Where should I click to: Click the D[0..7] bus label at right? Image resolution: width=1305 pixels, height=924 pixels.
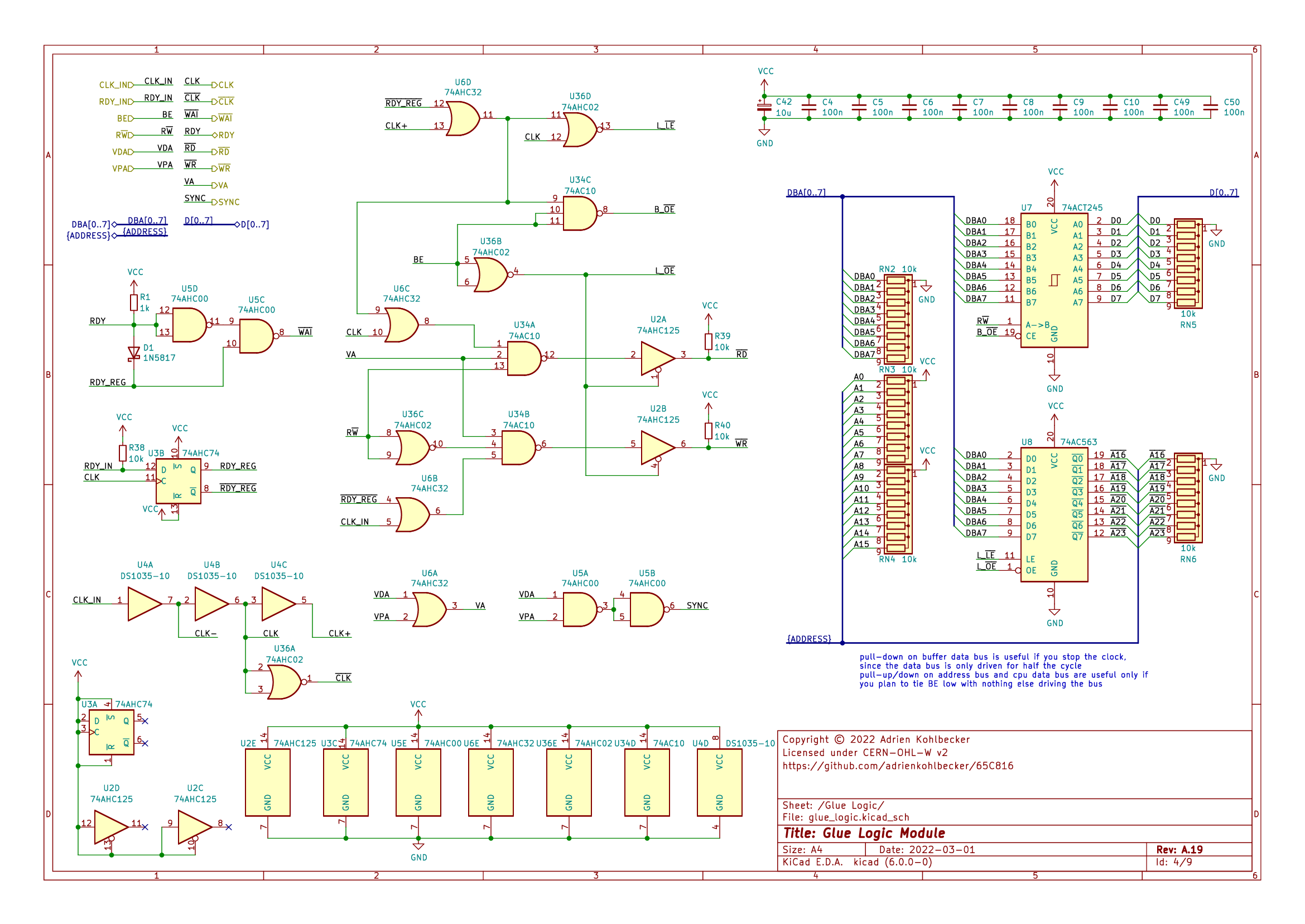click(x=1224, y=192)
